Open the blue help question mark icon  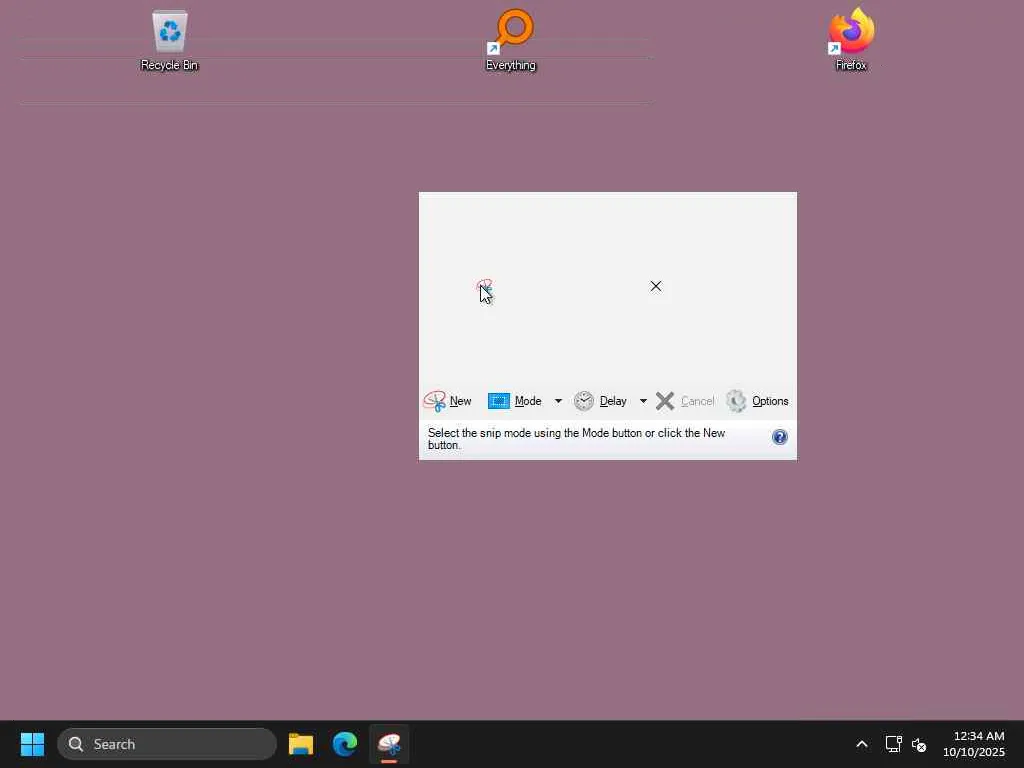coord(780,437)
